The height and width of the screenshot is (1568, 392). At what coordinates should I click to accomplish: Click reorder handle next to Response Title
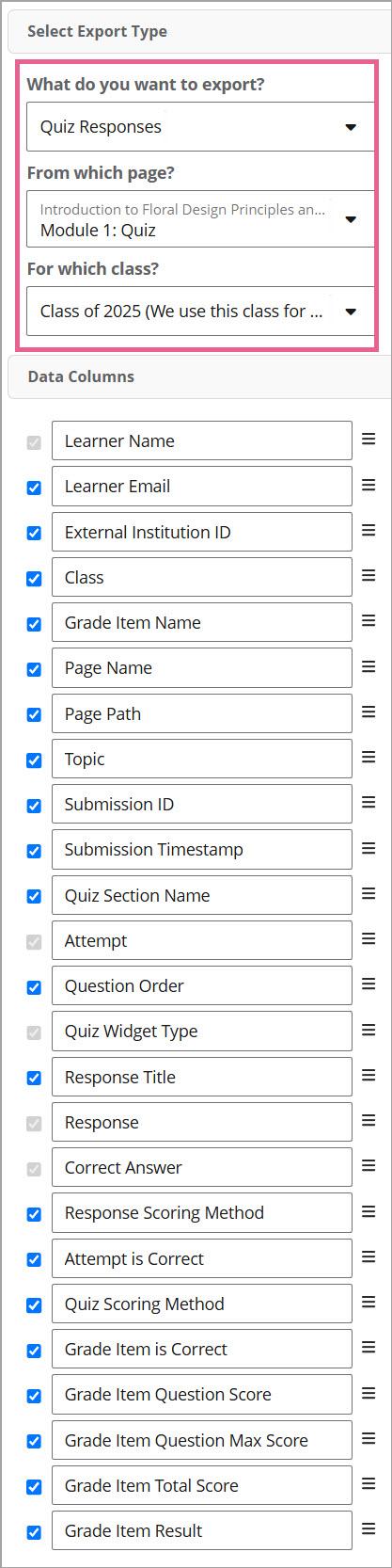[x=368, y=1076]
